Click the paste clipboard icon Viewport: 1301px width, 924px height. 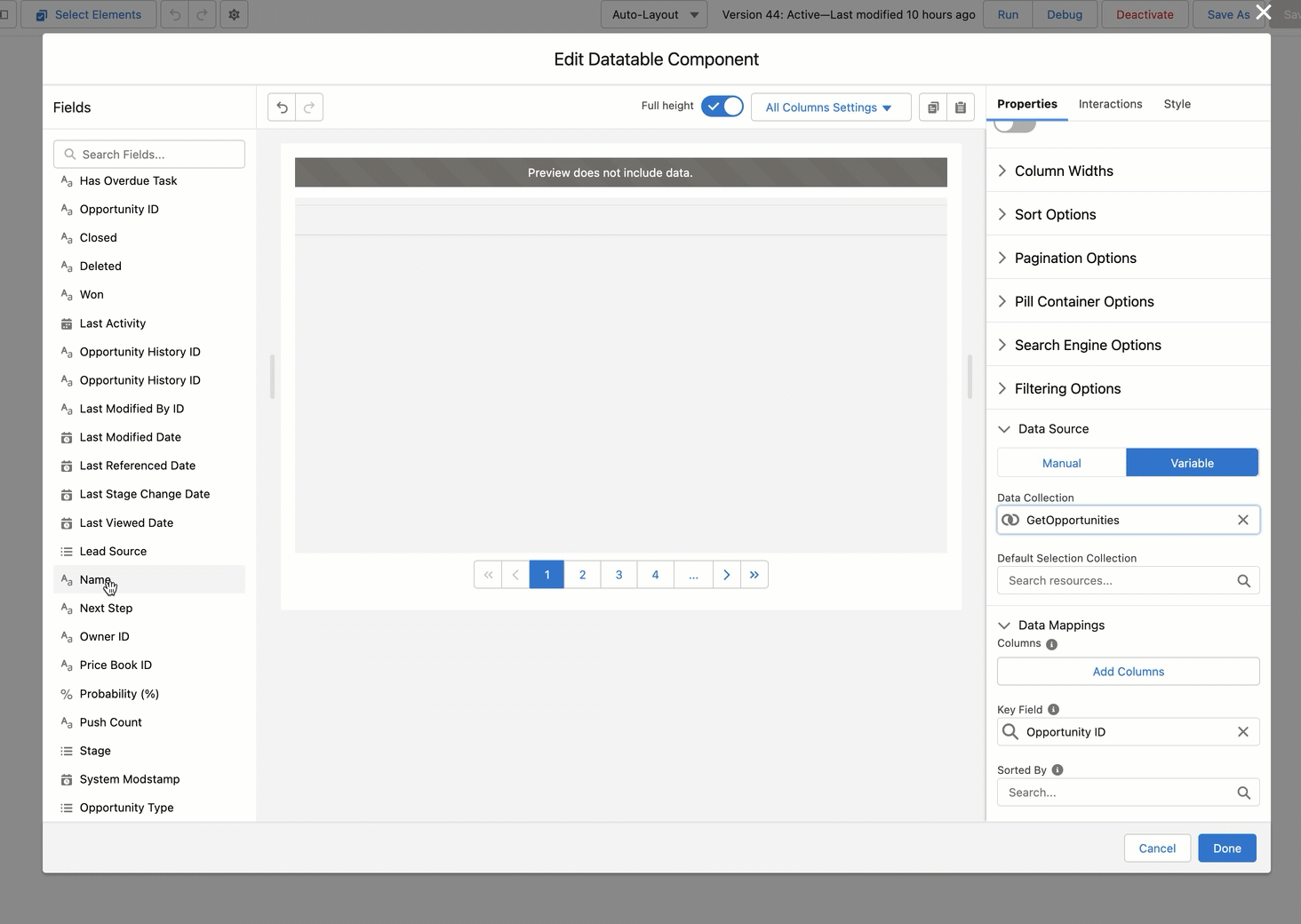(x=961, y=108)
